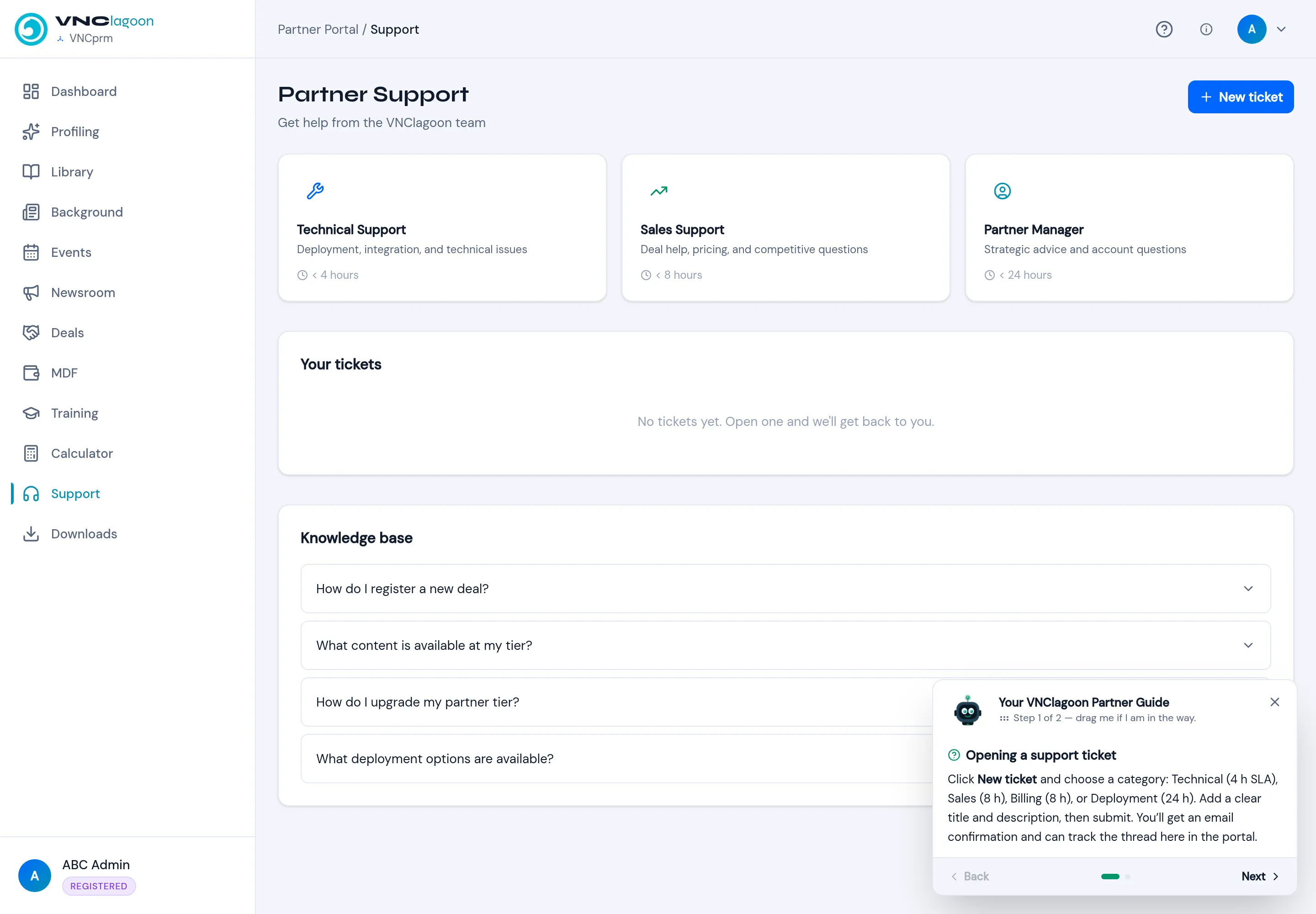Click '< 8 hours' response time text
Viewport: 1316px width, 914px height.
click(679, 275)
